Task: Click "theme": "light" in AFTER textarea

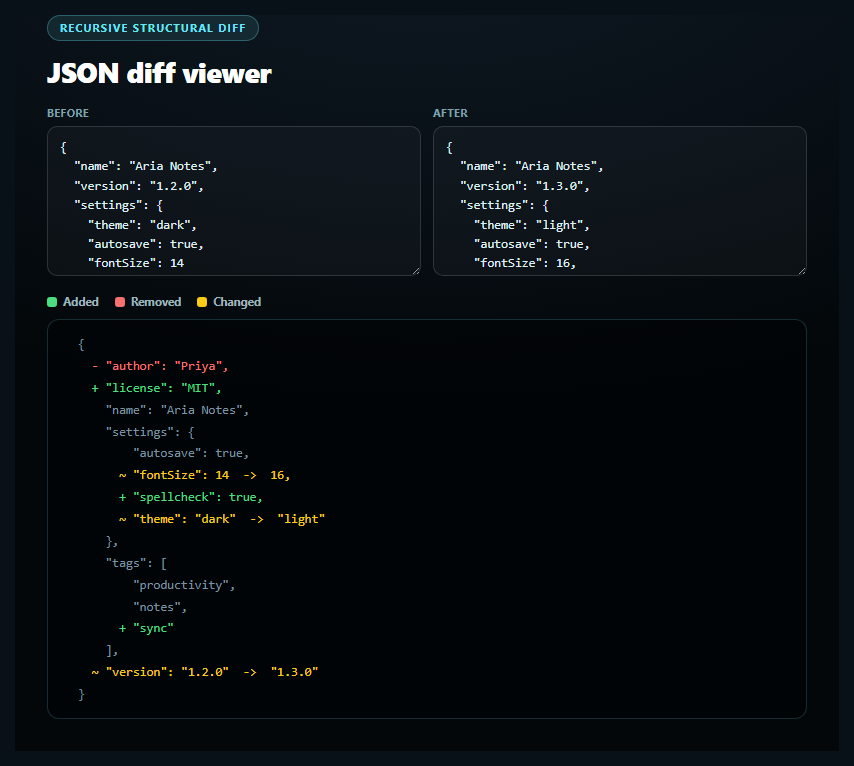Action: (x=532, y=225)
